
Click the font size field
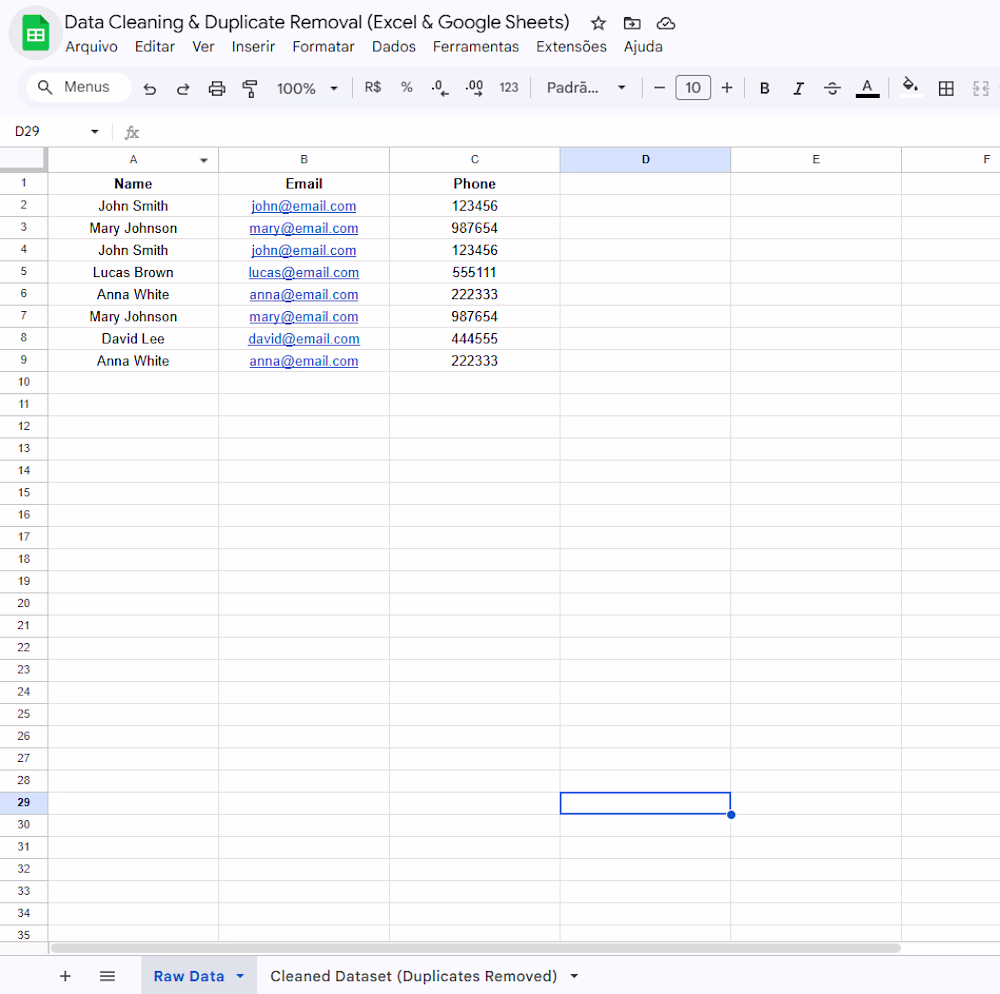693,87
